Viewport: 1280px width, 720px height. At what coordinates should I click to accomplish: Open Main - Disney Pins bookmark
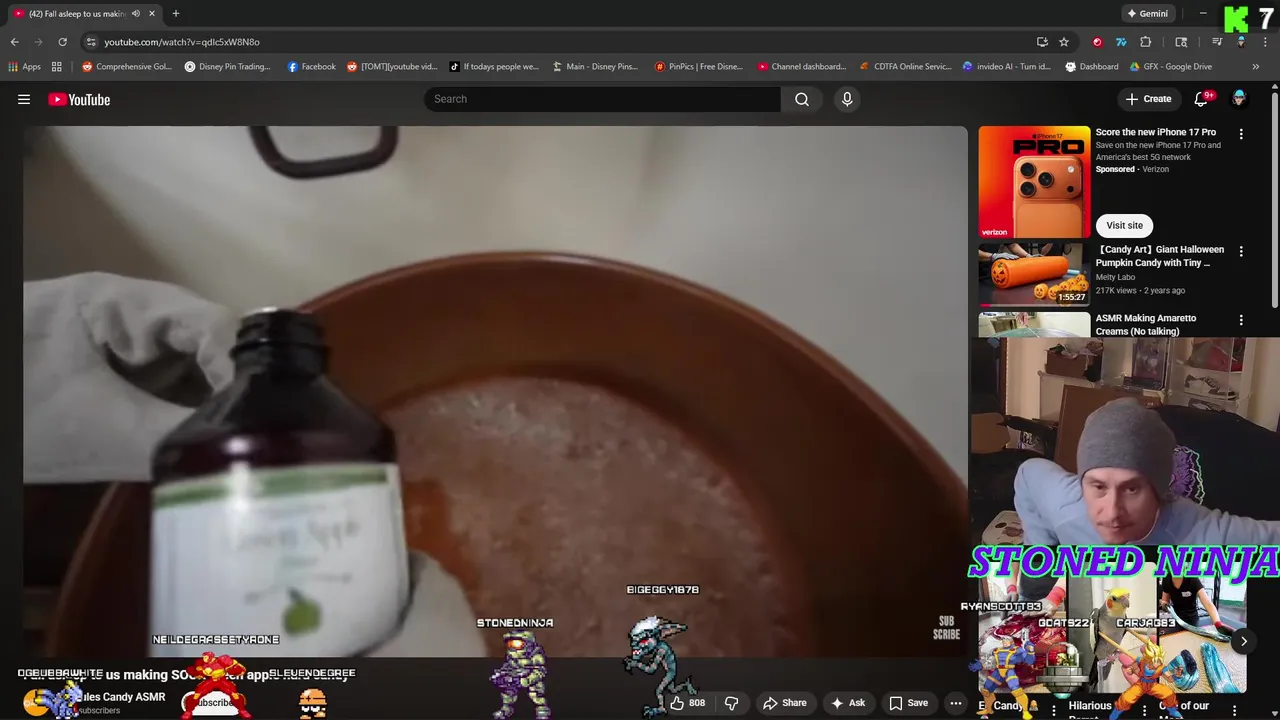click(596, 67)
